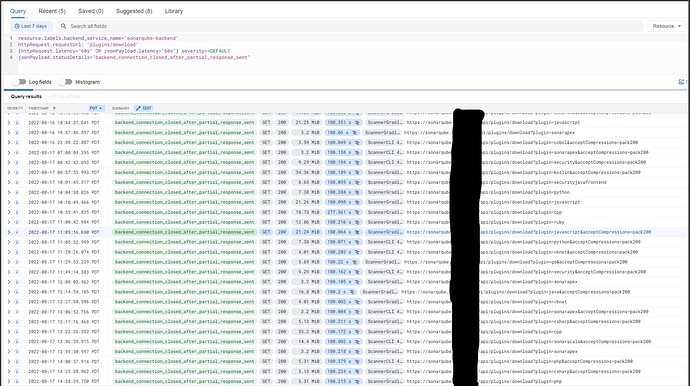This screenshot has width=690, height=386.
Task: Toggle the Log fields switch
Action: (x=19, y=82)
